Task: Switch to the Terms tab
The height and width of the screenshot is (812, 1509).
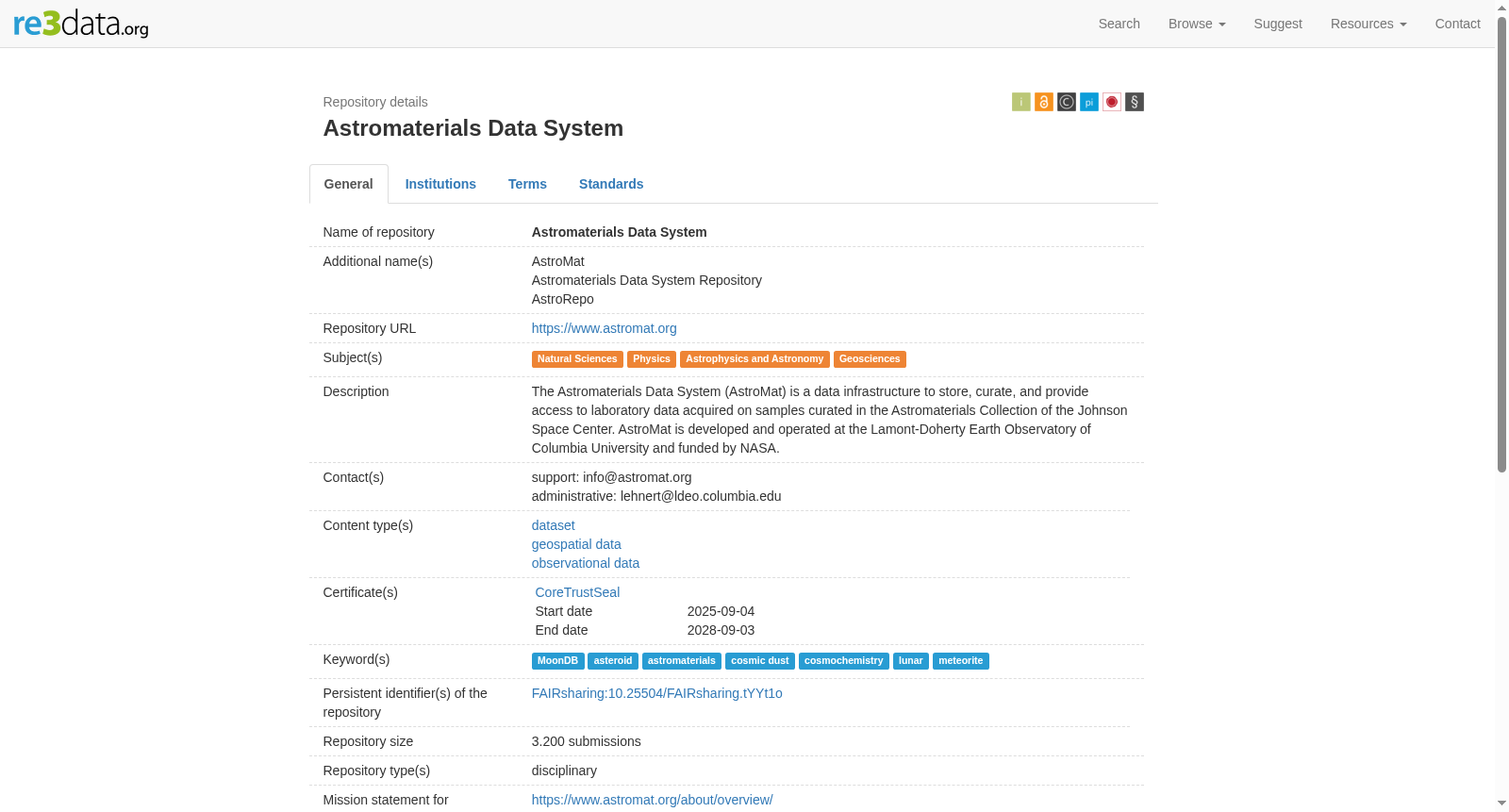Action: point(527,184)
